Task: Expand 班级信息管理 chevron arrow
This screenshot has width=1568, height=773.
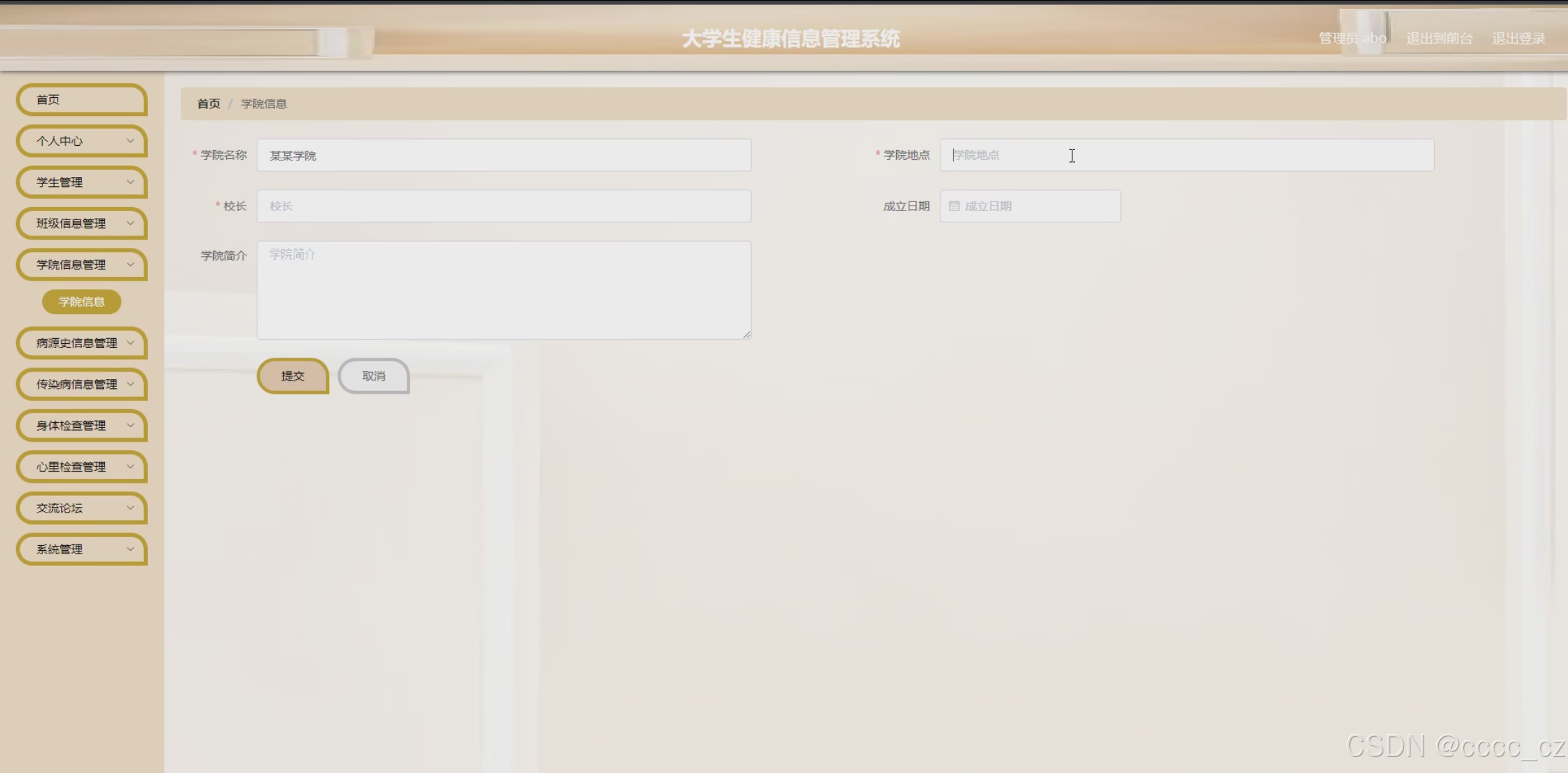Action: [x=130, y=223]
